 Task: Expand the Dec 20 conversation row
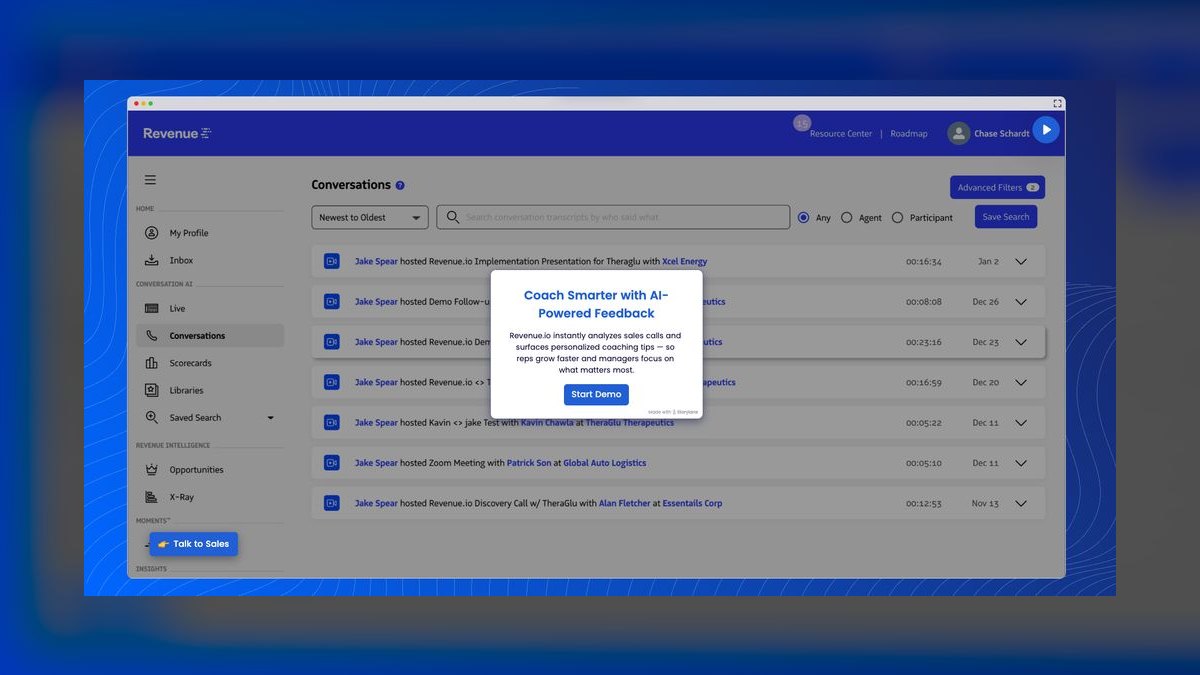(x=1021, y=382)
